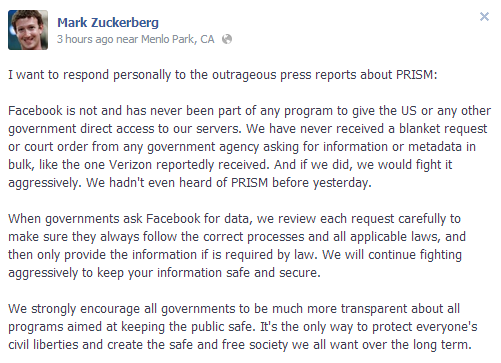Click the "3 hours ago" timestamp
The image size is (501, 363).
pyautogui.click(x=85, y=39)
